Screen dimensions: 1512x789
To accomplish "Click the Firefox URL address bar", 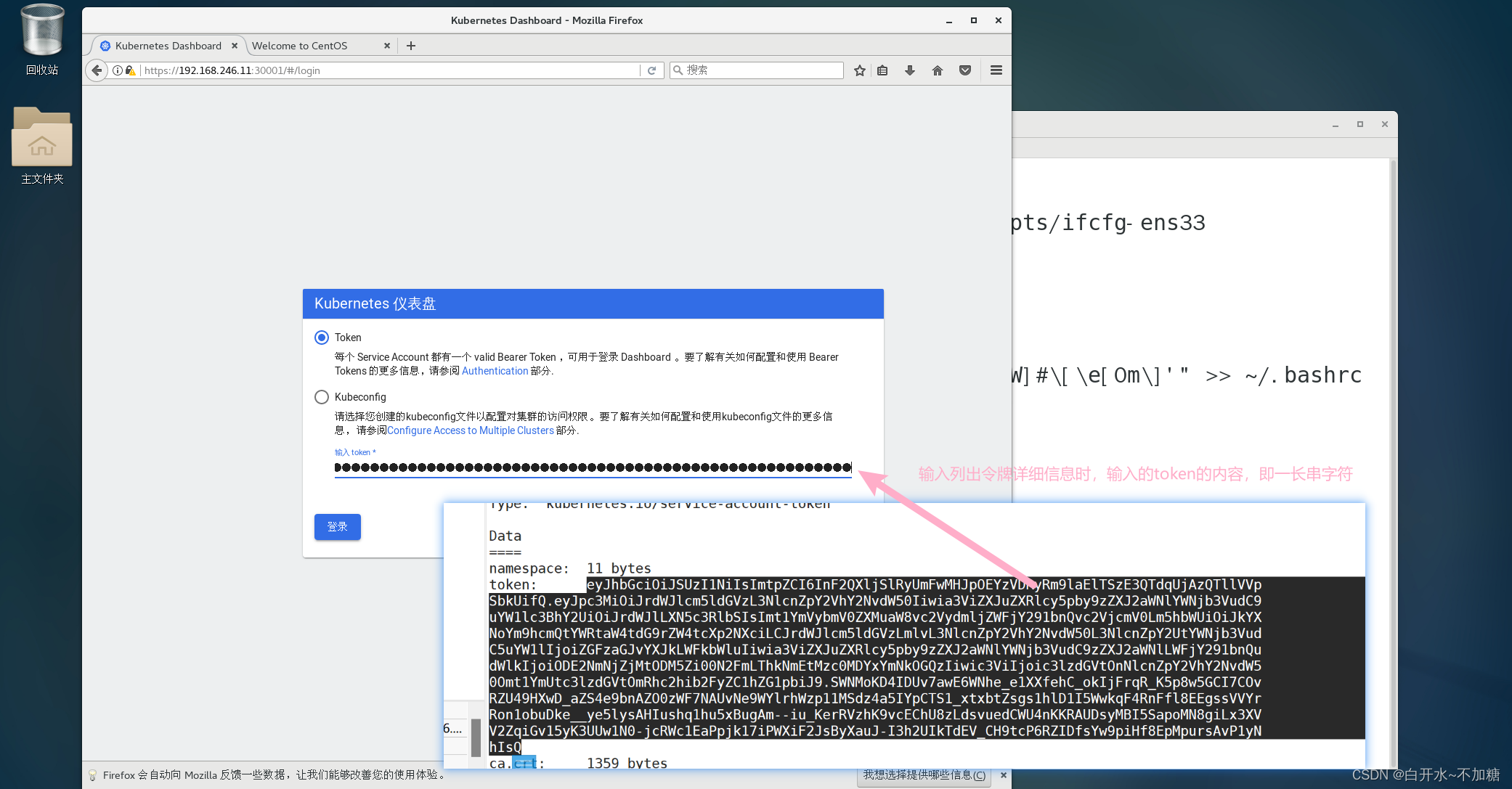I will [391, 70].
